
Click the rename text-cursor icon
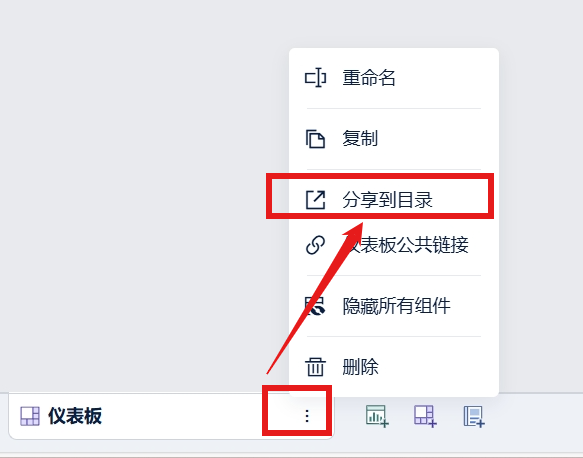point(315,78)
